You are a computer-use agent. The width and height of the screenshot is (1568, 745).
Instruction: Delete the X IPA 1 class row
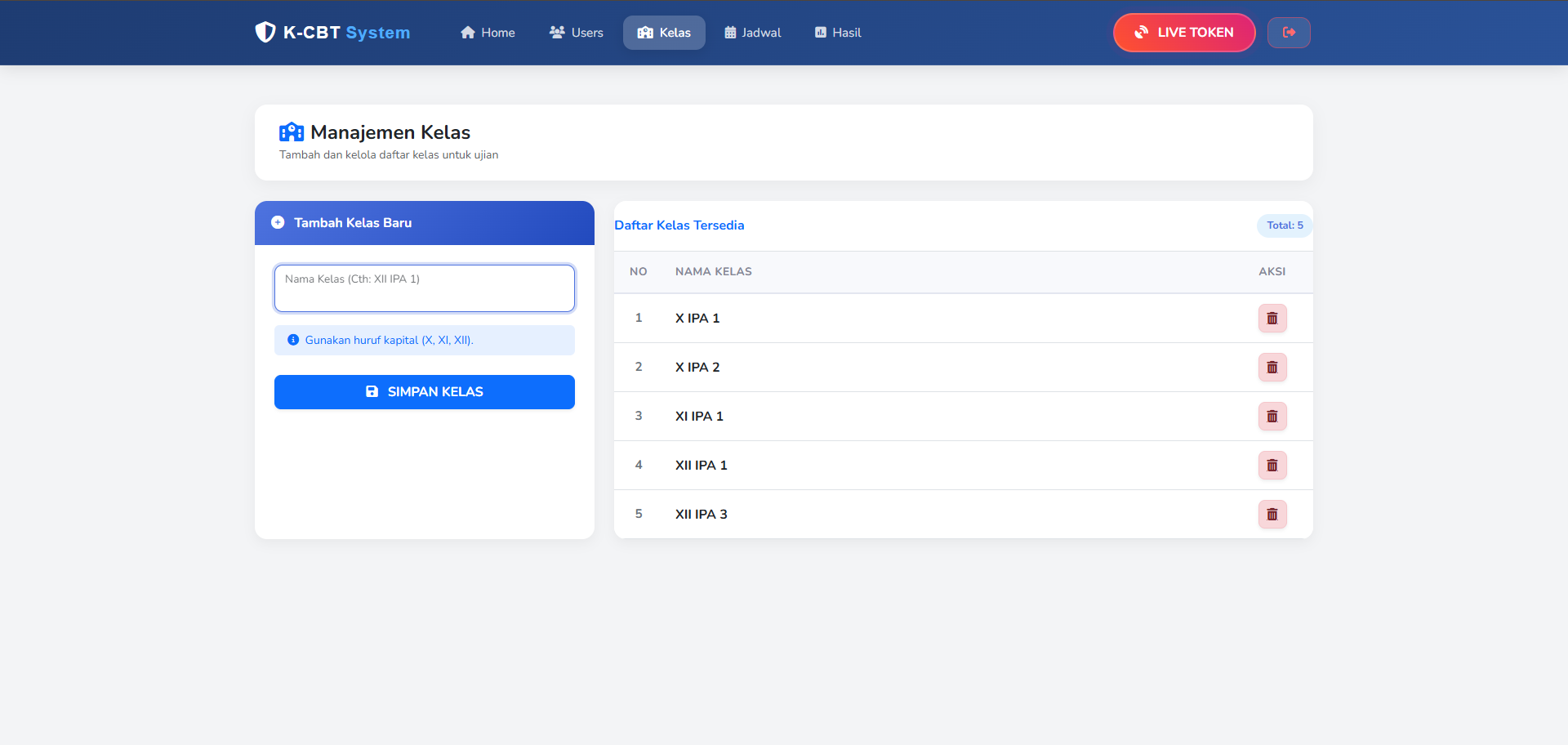[1272, 319]
